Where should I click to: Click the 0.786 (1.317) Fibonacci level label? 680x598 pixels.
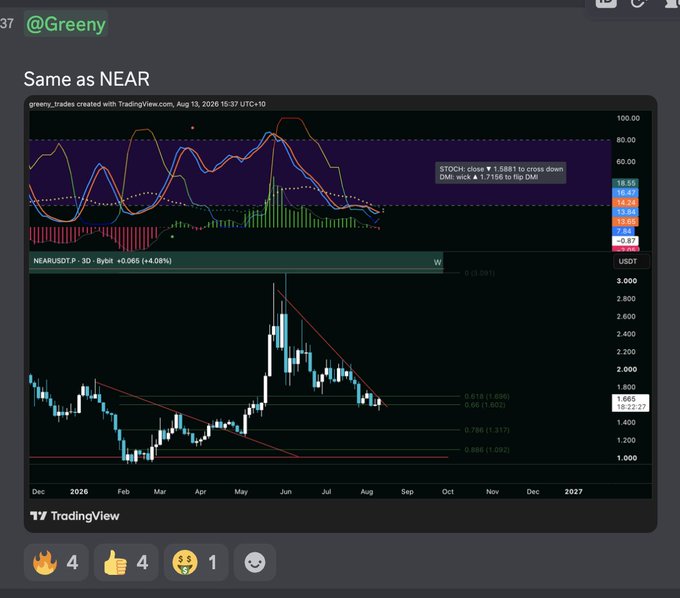(487, 430)
